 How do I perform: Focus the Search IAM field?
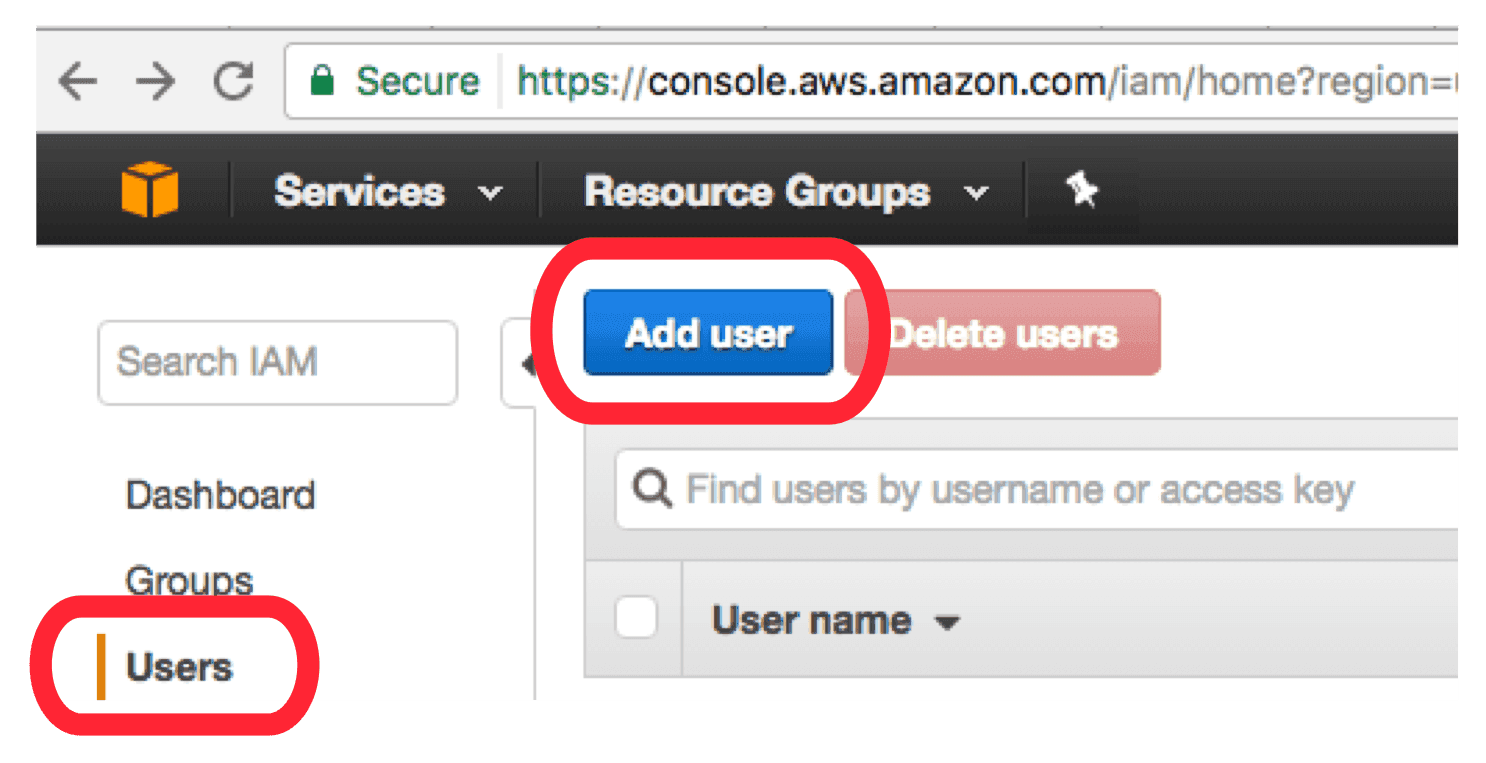[277, 362]
